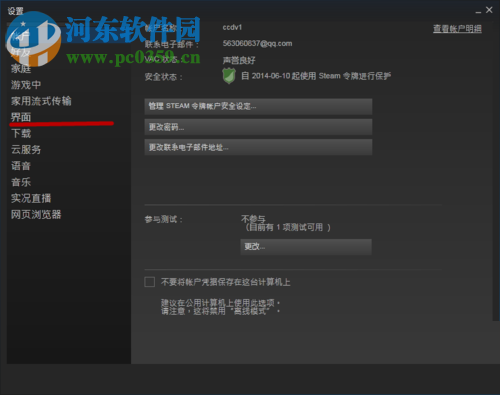Click the green Steam Guard shield icon
500x395 pixels.
coord(229,76)
